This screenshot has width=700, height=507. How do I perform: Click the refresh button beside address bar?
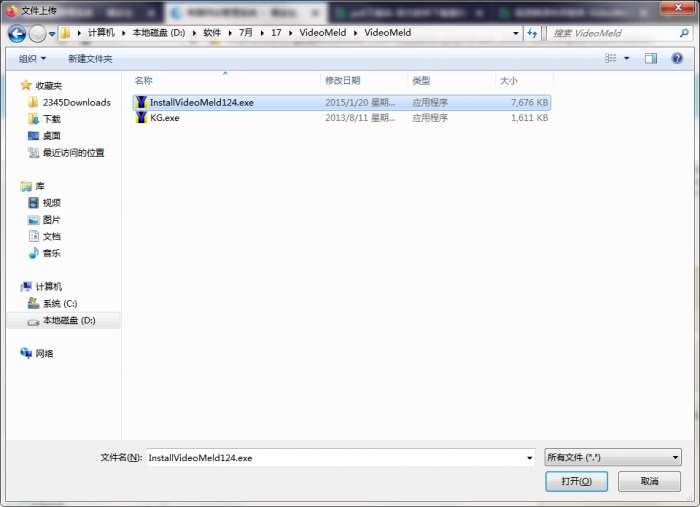point(532,33)
